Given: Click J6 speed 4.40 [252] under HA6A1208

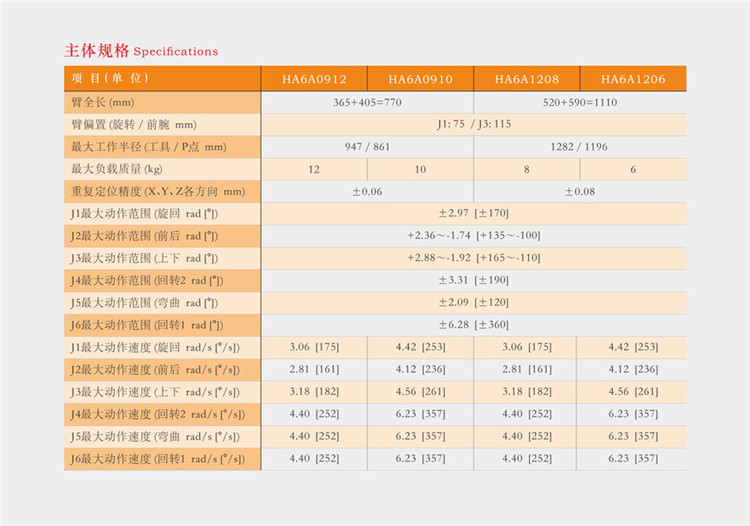Looking at the screenshot, I should click(x=527, y=459).
